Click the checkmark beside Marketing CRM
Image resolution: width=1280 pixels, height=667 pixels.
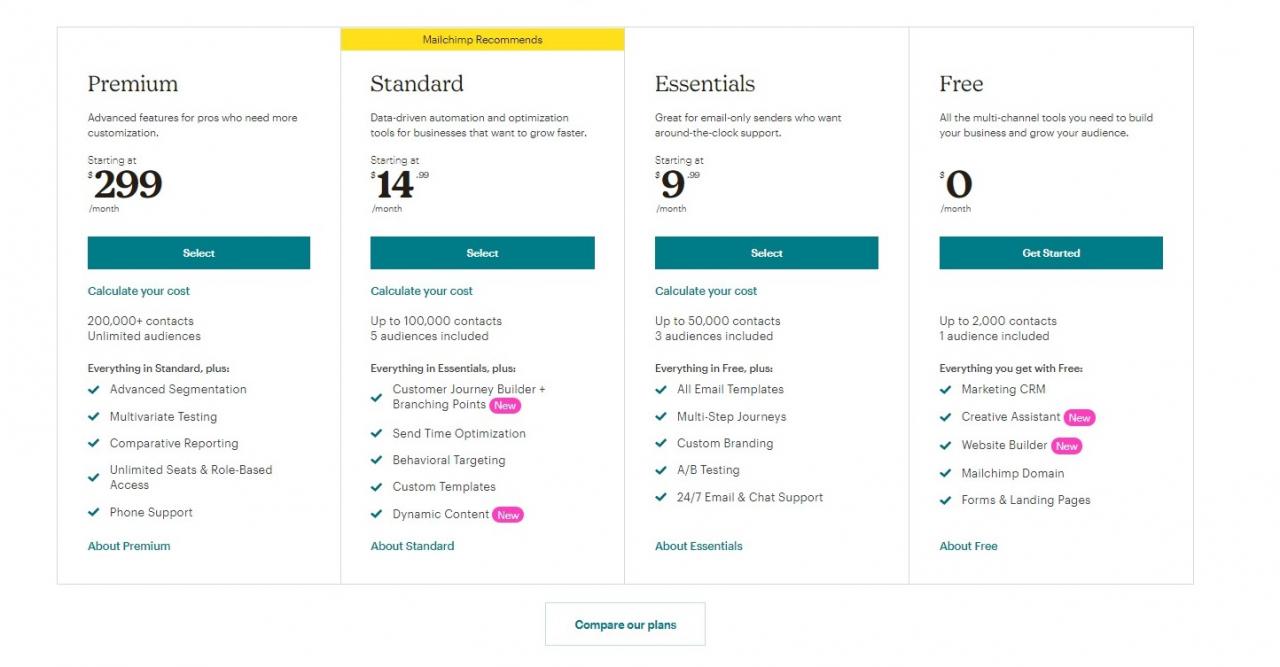tap(946, 390)
